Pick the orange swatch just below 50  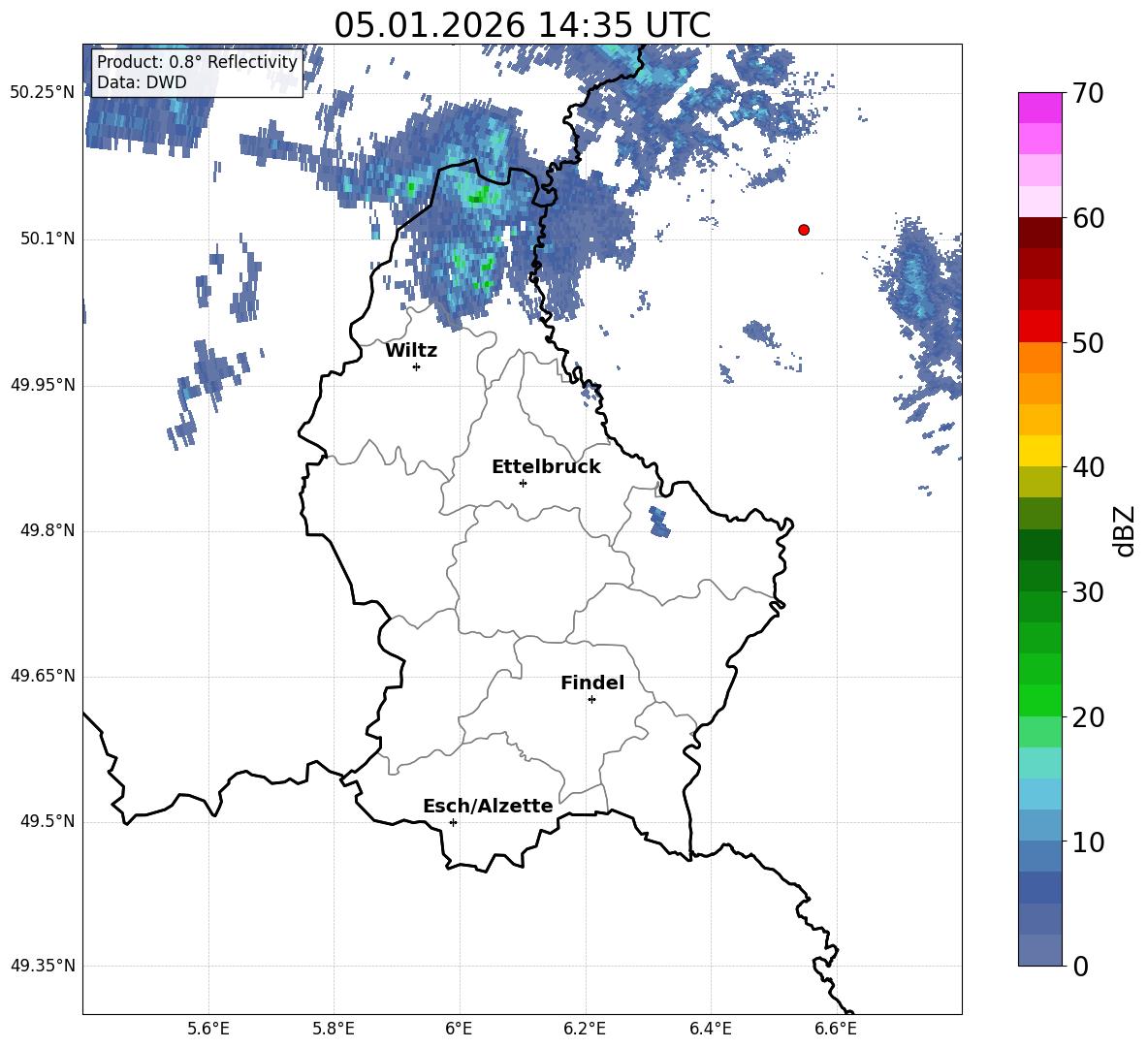pos(1040,358)
